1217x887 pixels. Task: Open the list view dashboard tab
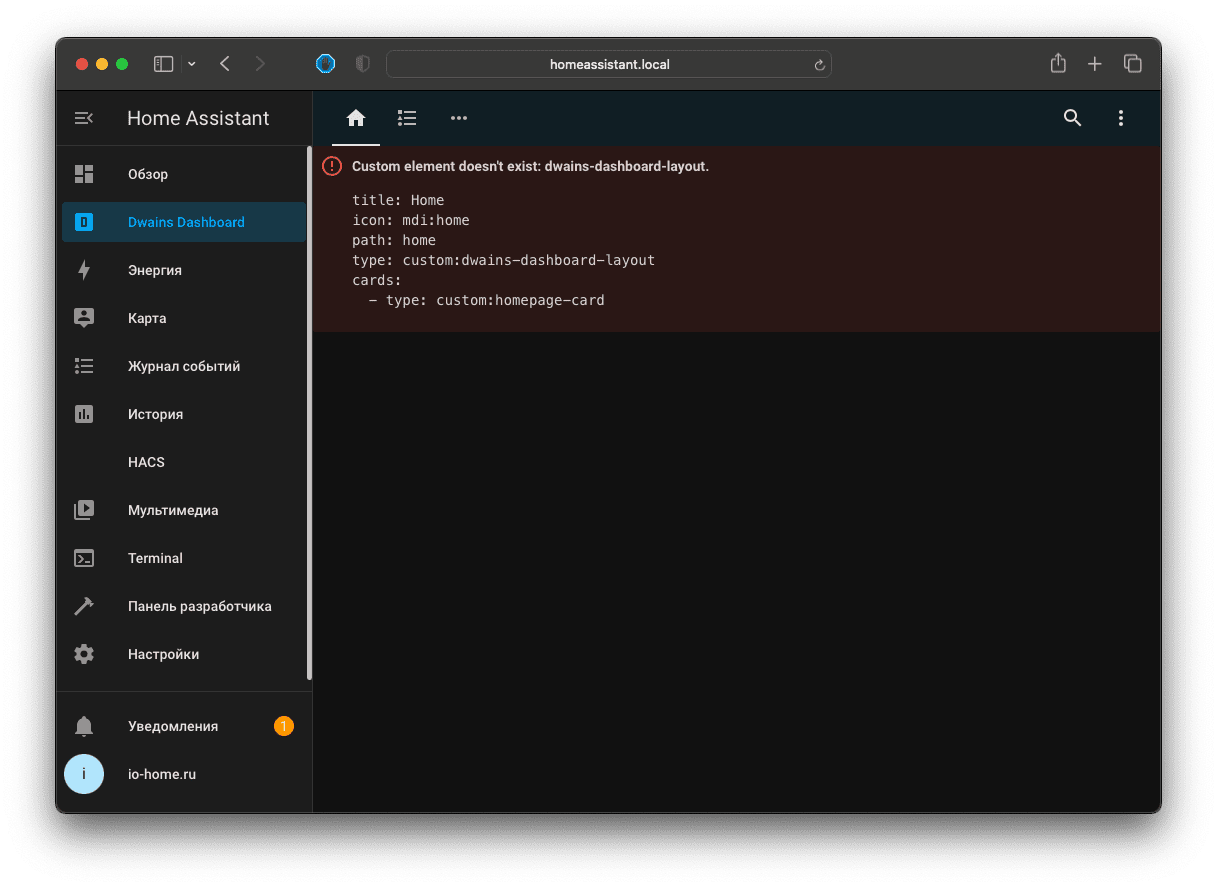[407, 118]
